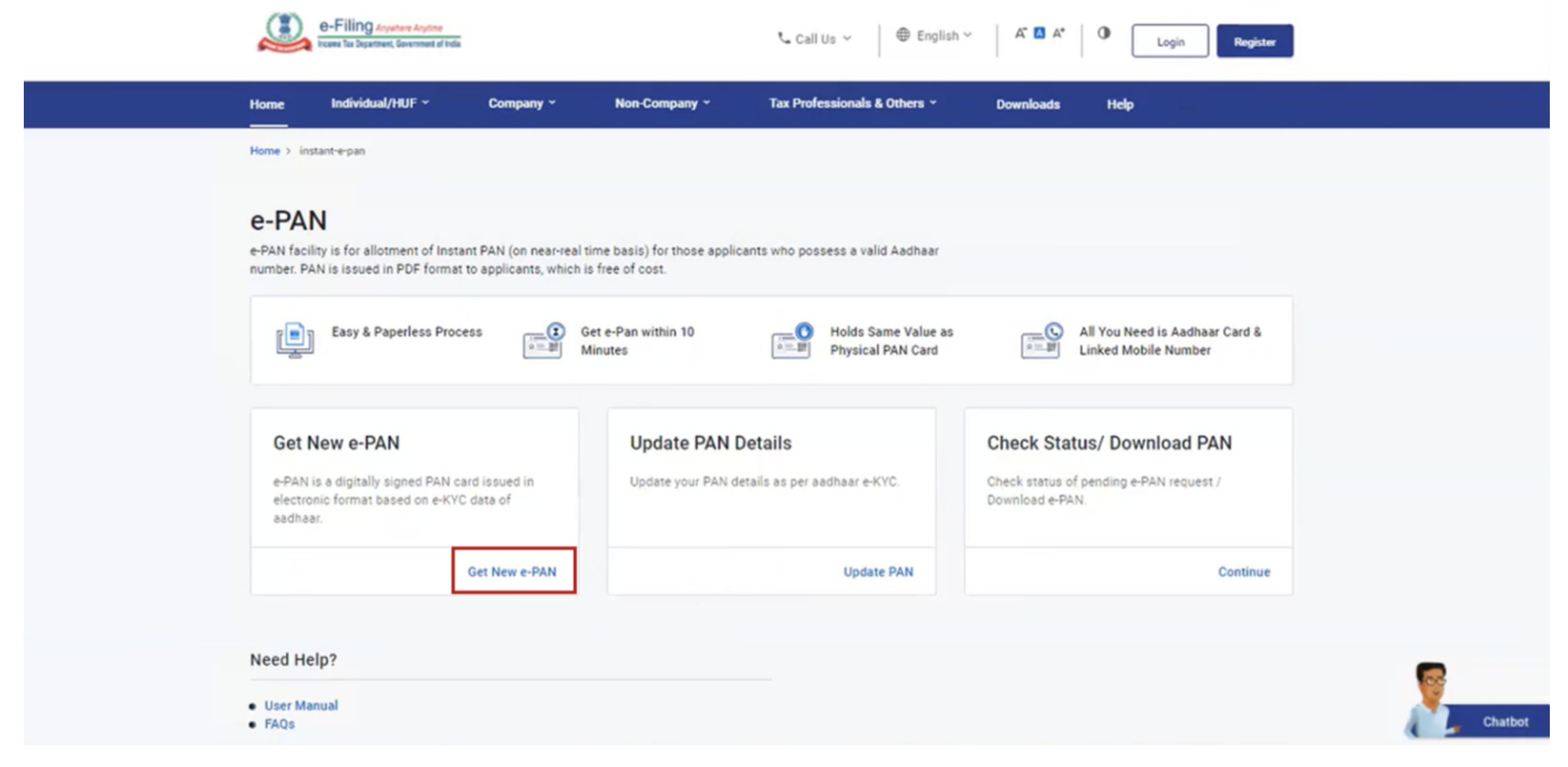1568x767 pixels.
Task: Click the Holds Same Value as Physical PAN Card text
Action: click(x=892, y=341)
